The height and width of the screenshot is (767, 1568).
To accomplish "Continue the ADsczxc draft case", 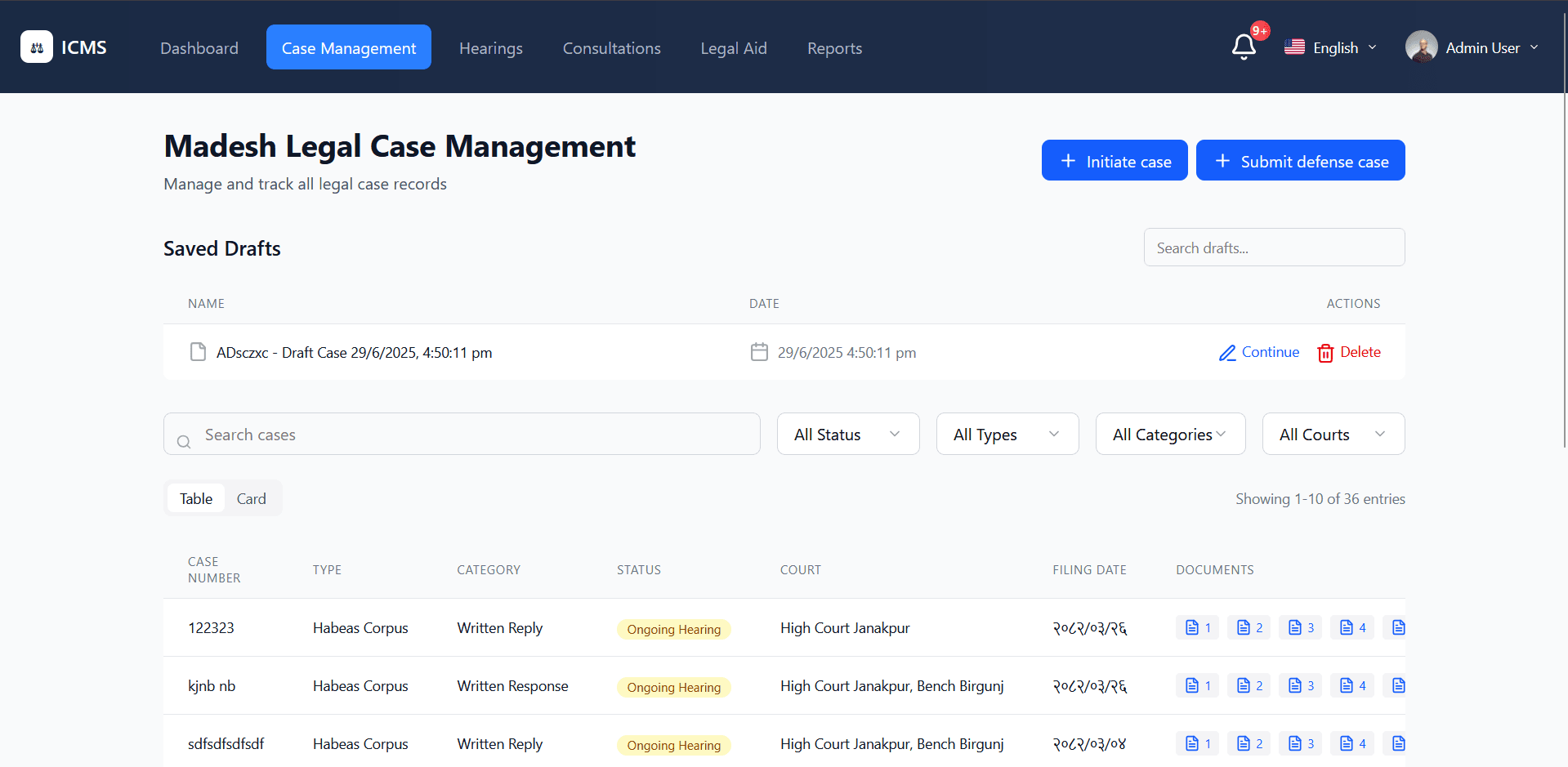I will pos(1259,352).
